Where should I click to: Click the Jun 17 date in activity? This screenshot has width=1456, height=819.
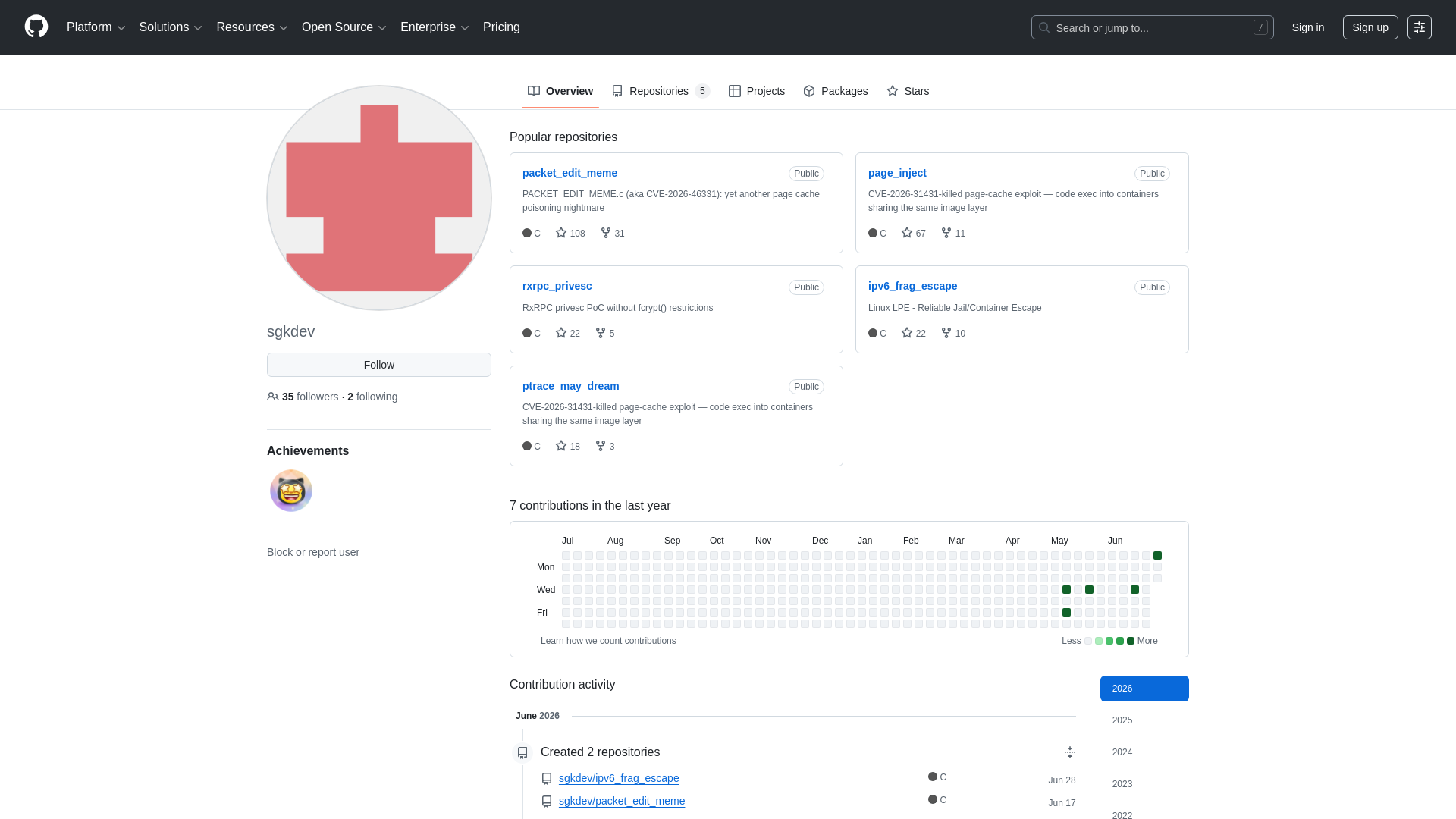[x=1062, y=803]
